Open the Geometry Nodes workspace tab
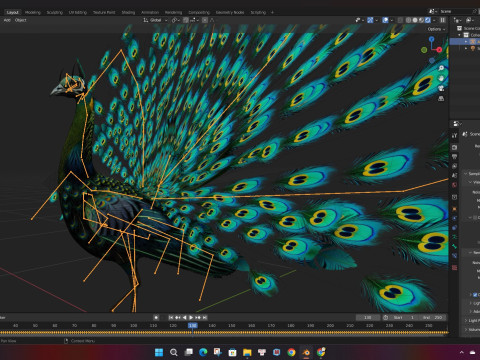The height and width of the screenshot is (360, 480). pos(230,12)
